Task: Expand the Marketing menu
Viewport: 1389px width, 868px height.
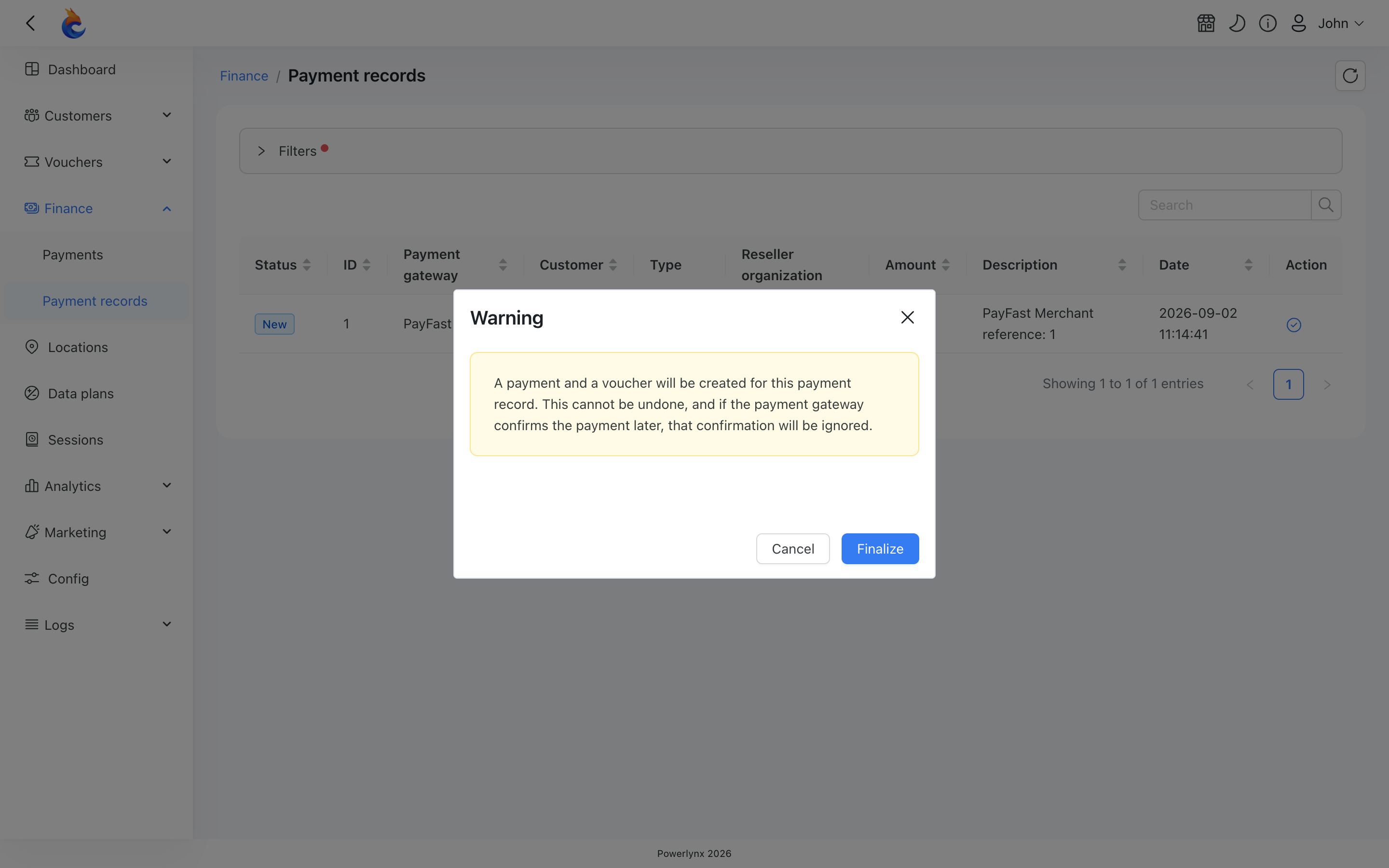Action: coord(96,532)
